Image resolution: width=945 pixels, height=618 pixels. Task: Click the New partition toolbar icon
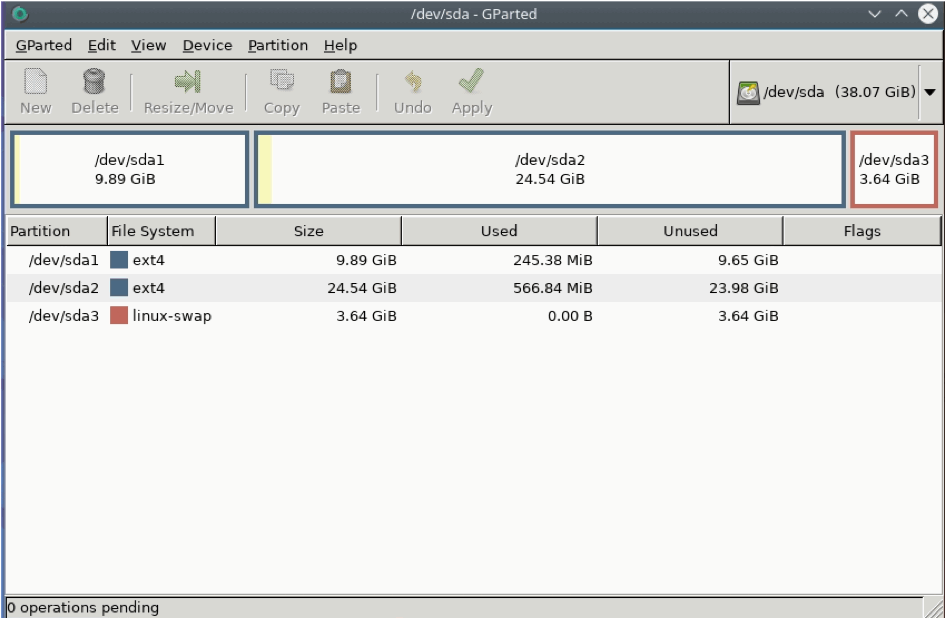(x=36, y=81)
